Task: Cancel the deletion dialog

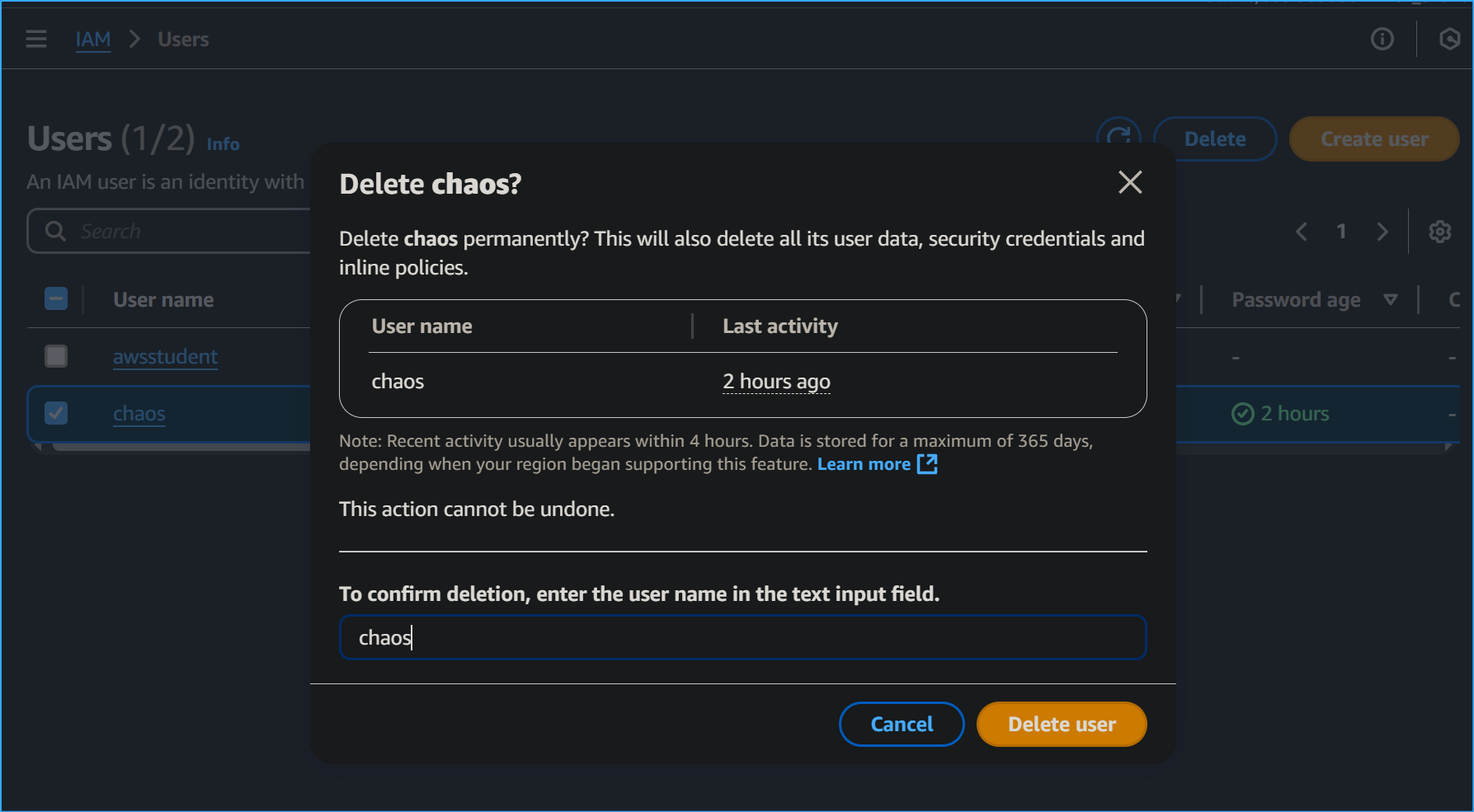Action: click(901, 724)
